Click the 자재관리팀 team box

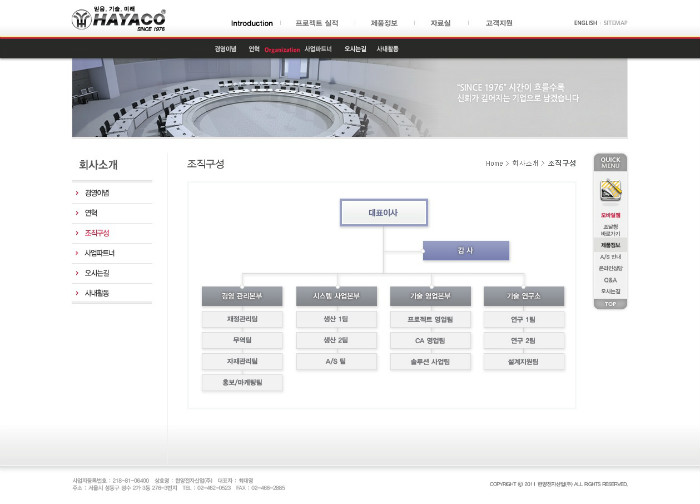242,361
